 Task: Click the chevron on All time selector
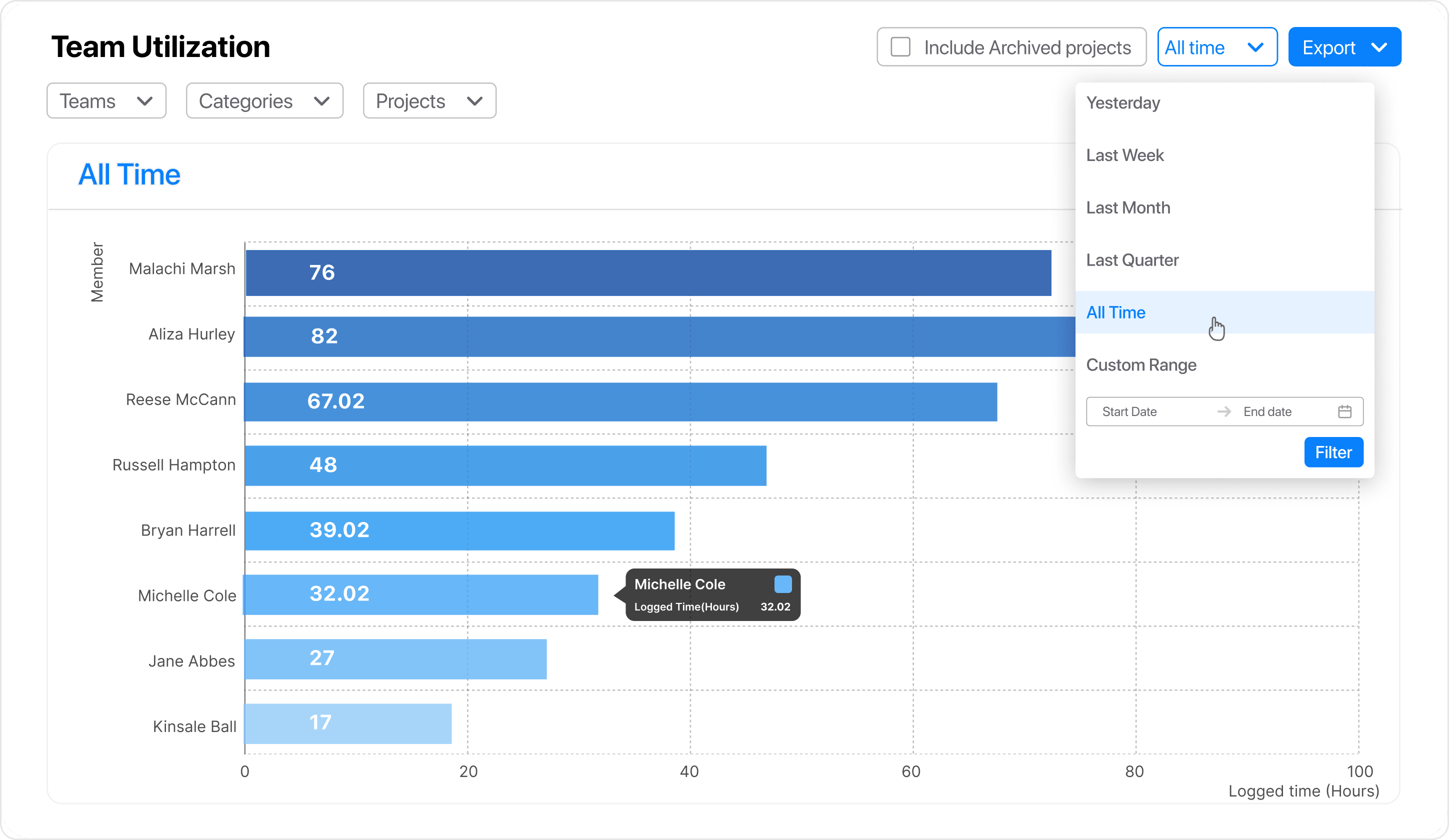pos(1255,47)
